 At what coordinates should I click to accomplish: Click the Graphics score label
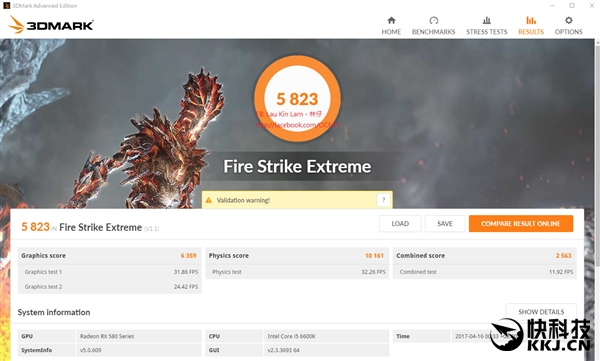click(43, 255)
